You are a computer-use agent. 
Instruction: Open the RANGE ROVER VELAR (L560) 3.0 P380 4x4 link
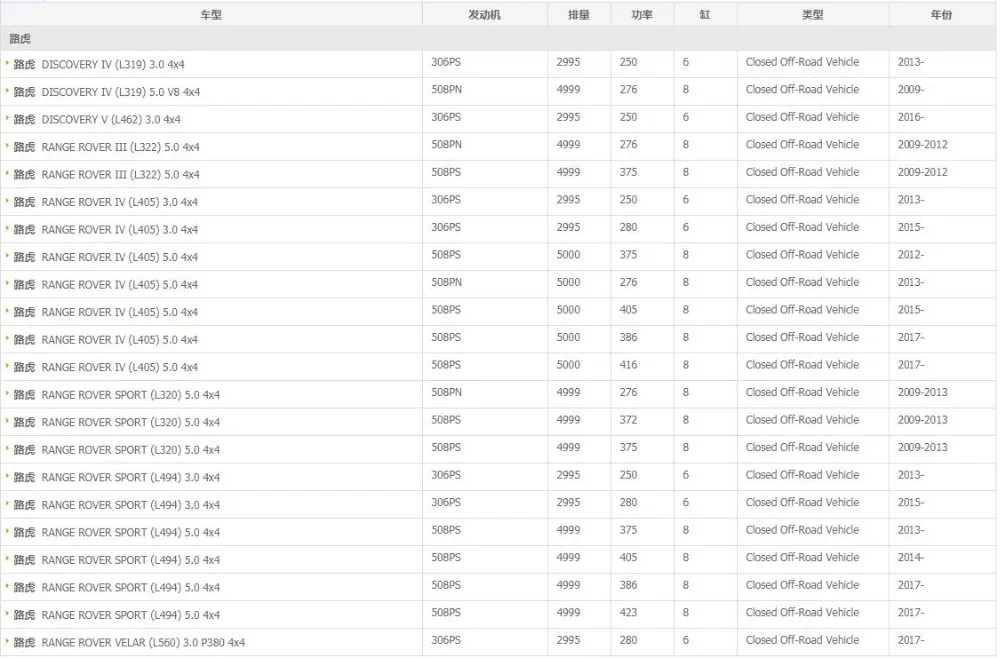click(x=143, y=643)
